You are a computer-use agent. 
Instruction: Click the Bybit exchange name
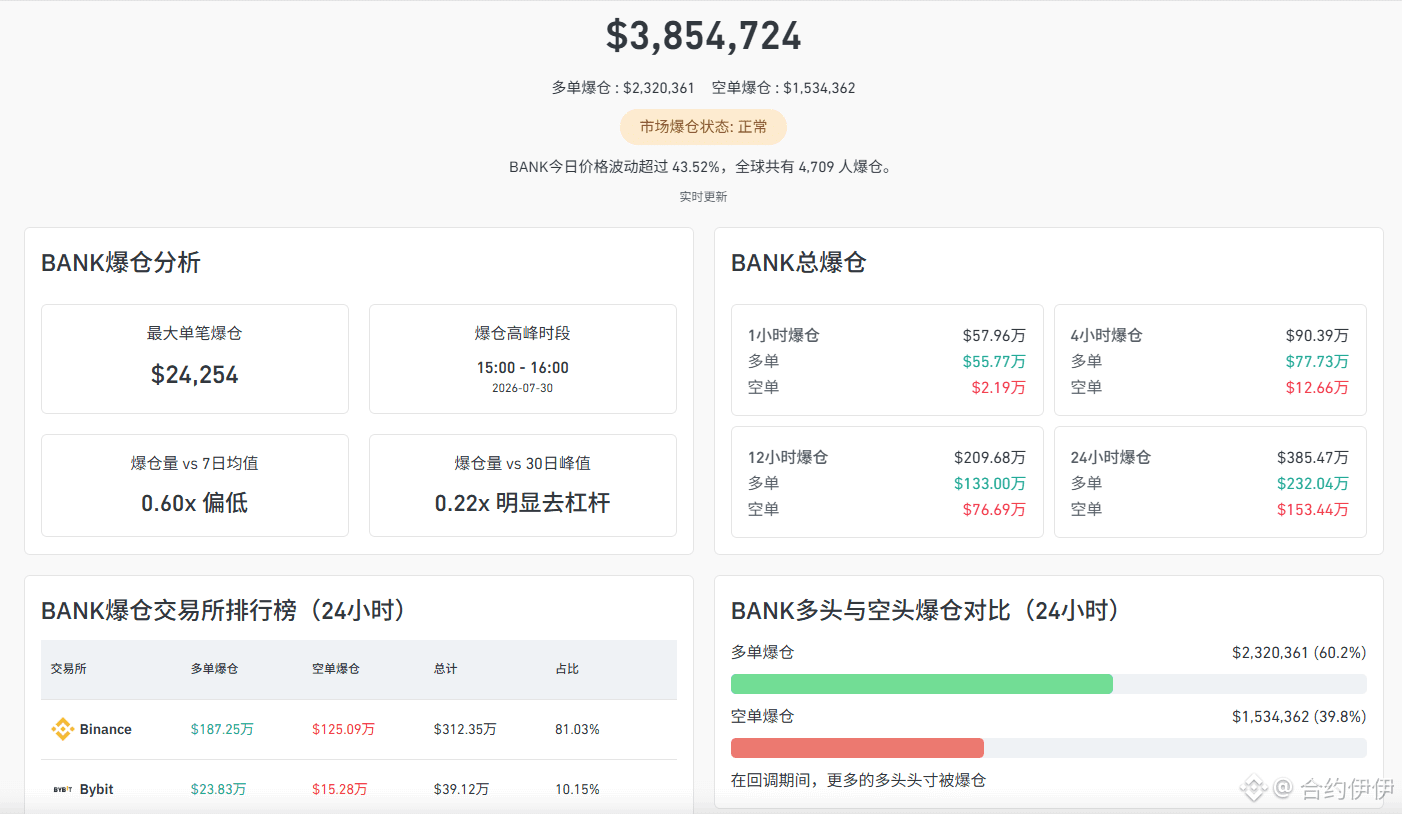point(97,789)
